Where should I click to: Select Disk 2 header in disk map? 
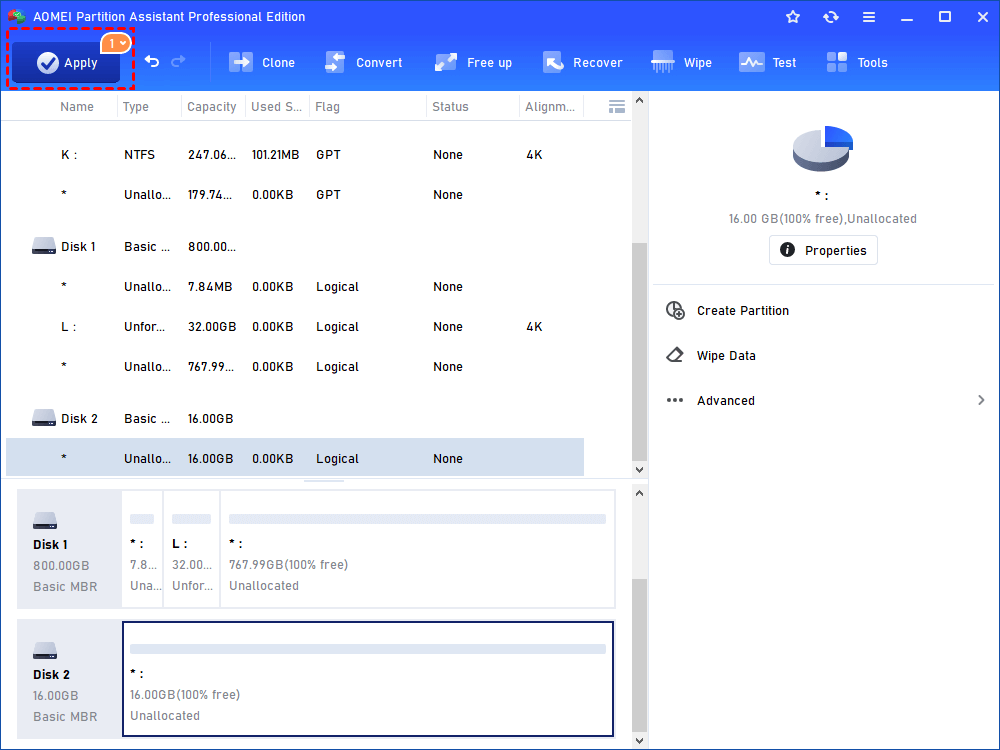(69, 679)
